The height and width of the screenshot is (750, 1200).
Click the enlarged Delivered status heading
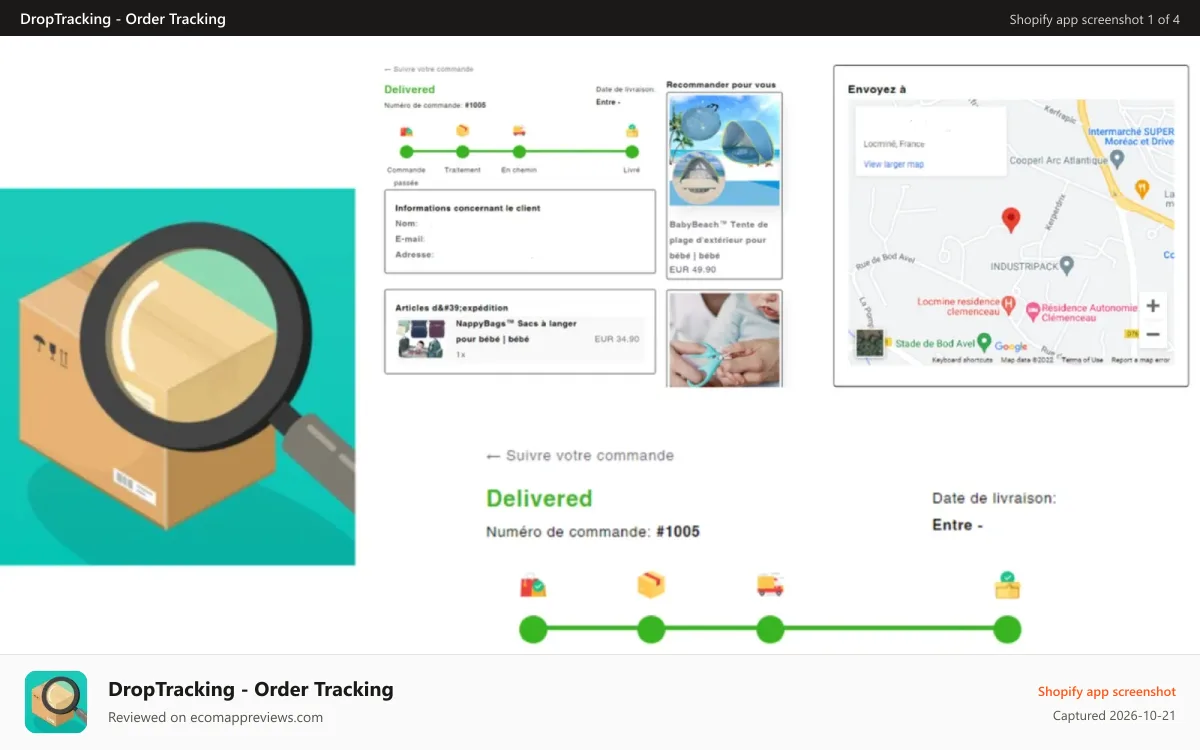tap(539, 498)
